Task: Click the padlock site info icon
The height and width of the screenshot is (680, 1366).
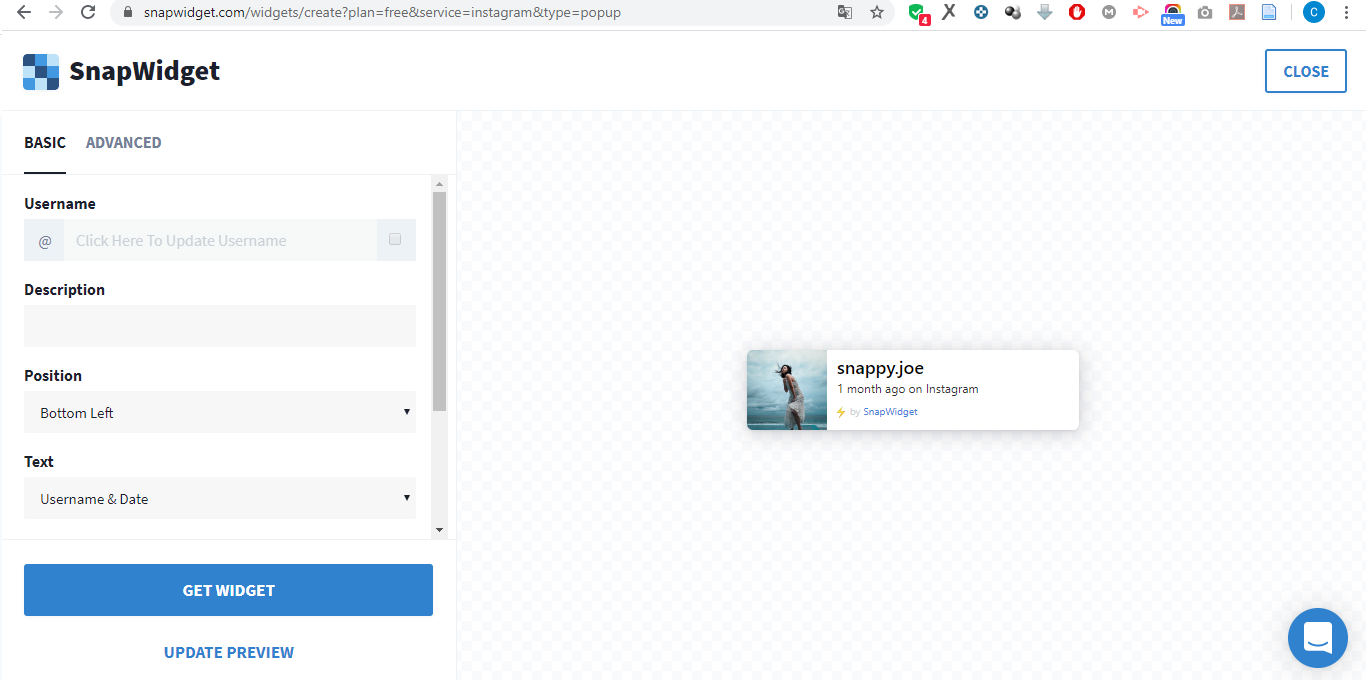Action: point(128,13)
